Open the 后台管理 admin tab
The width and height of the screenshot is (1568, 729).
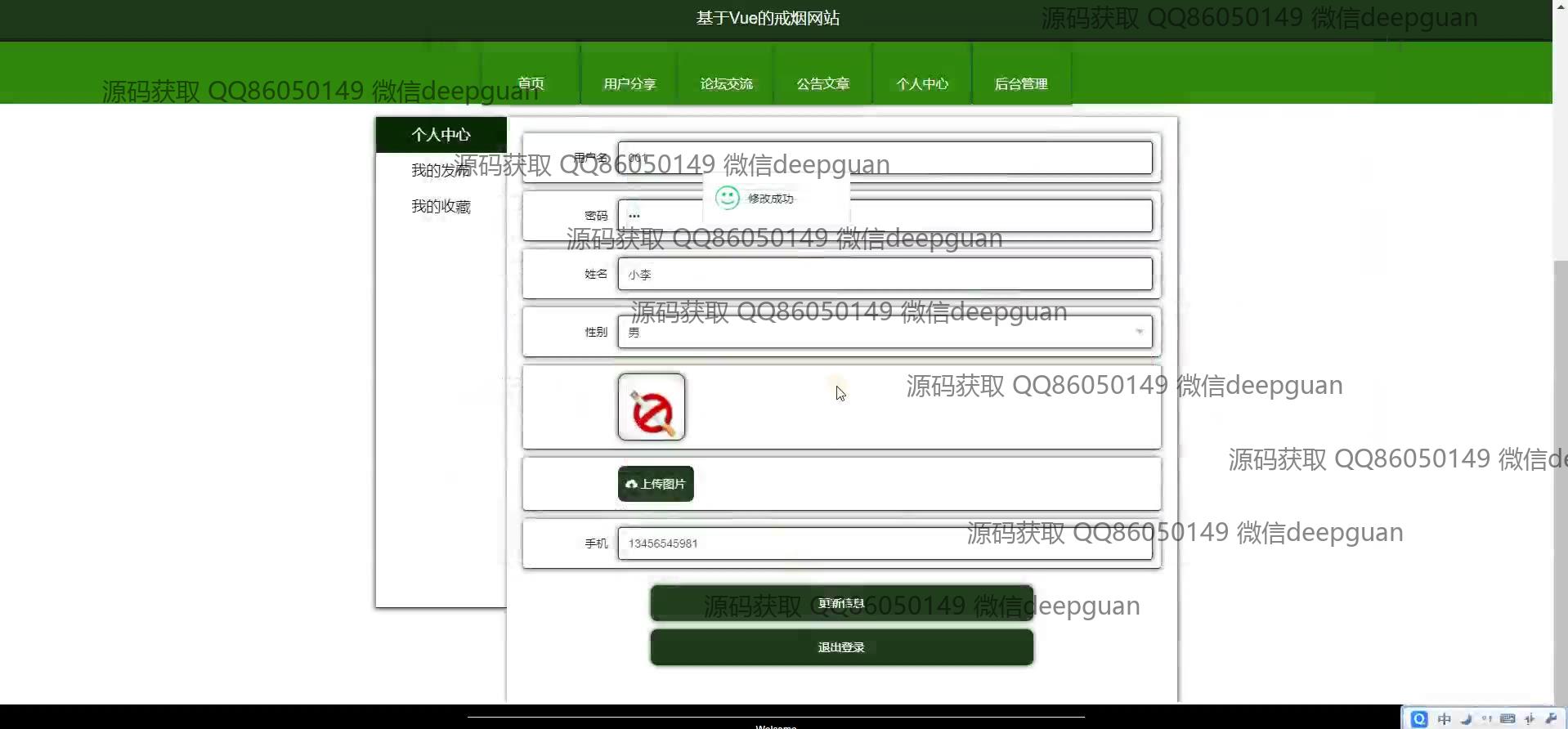pyautogui.click(x=1021, y=83)
